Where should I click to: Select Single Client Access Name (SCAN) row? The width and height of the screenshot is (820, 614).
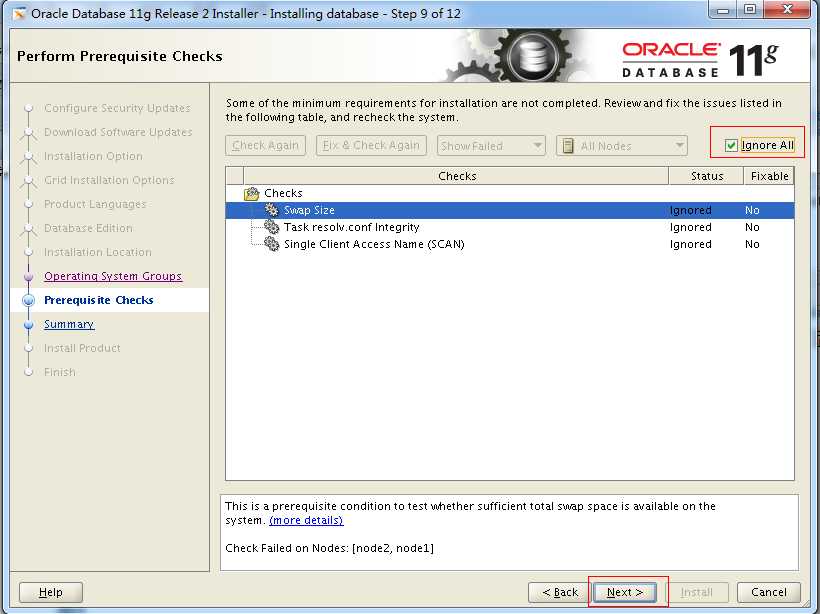click(x=510, y=244)
